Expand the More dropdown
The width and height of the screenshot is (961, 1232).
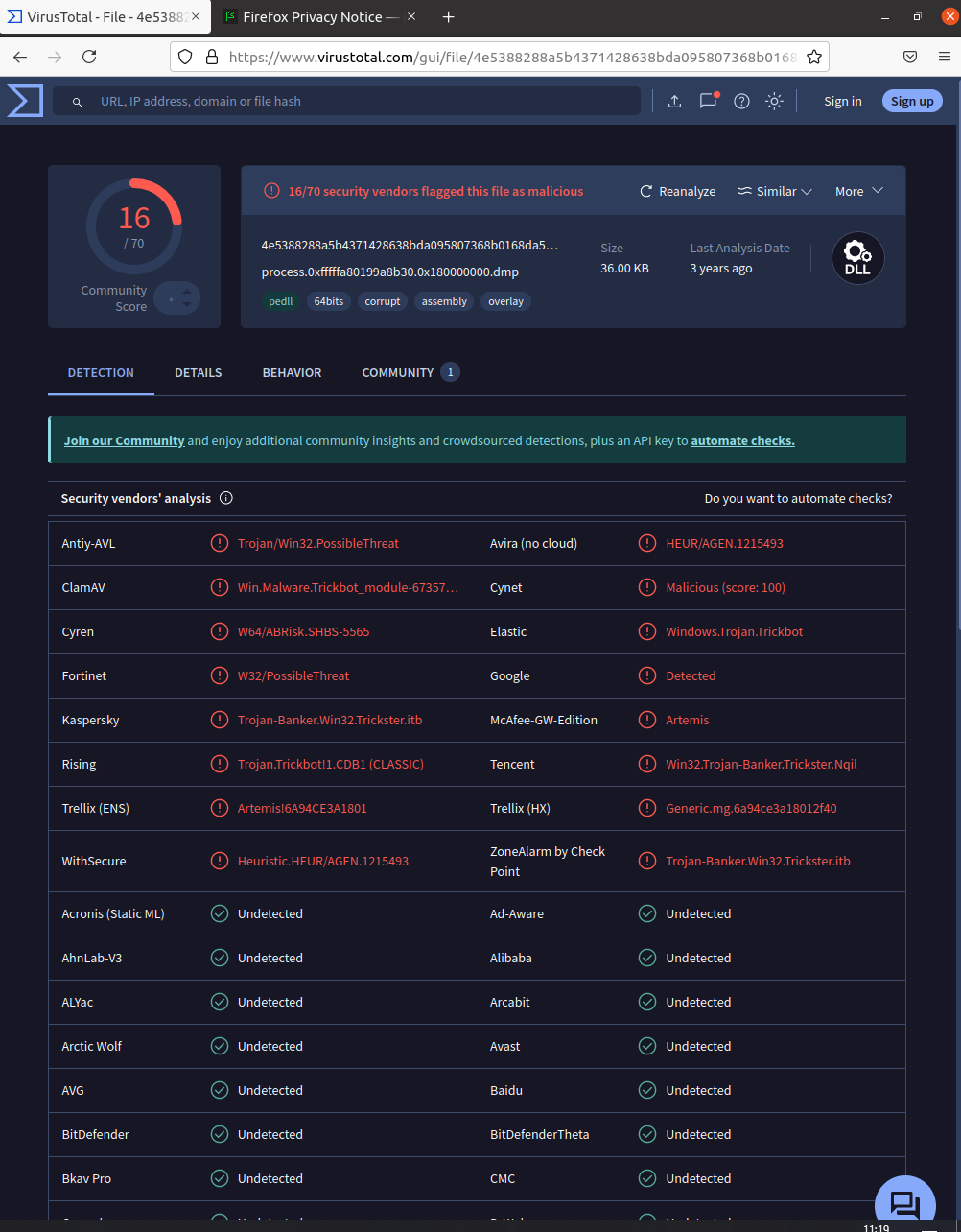(x=858, y=191)
